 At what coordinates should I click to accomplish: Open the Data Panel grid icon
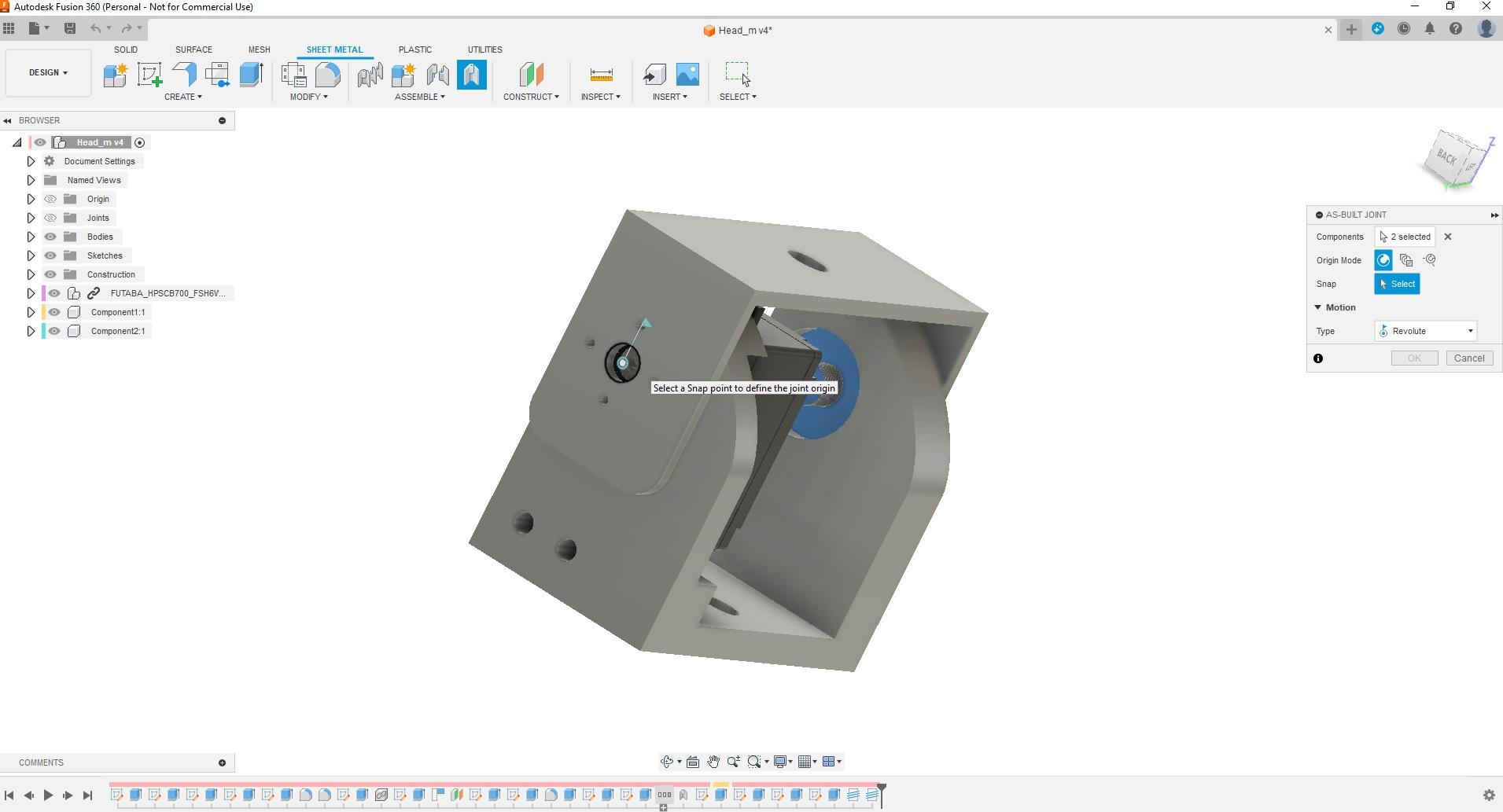point(9,28)
